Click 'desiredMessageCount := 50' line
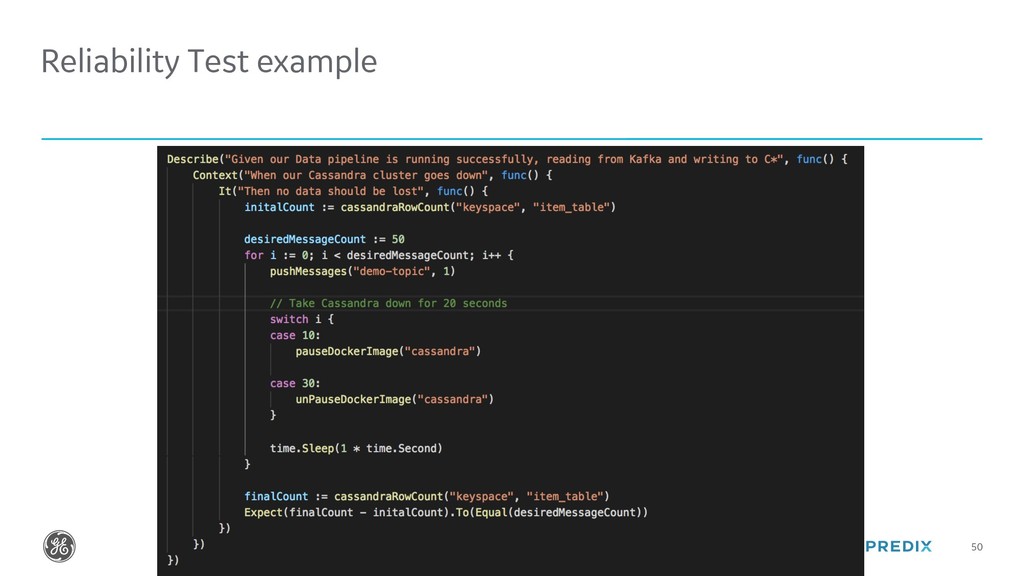 [324, 239]
